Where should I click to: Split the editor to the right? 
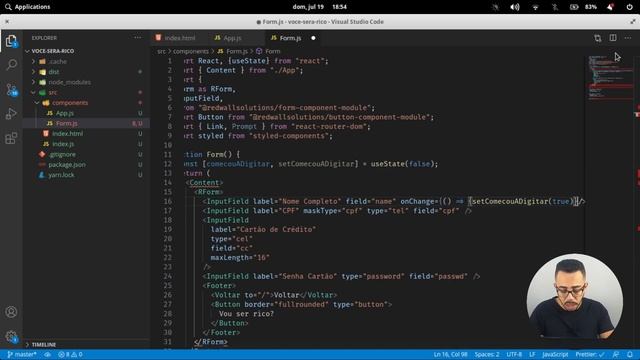coord(613,38)
